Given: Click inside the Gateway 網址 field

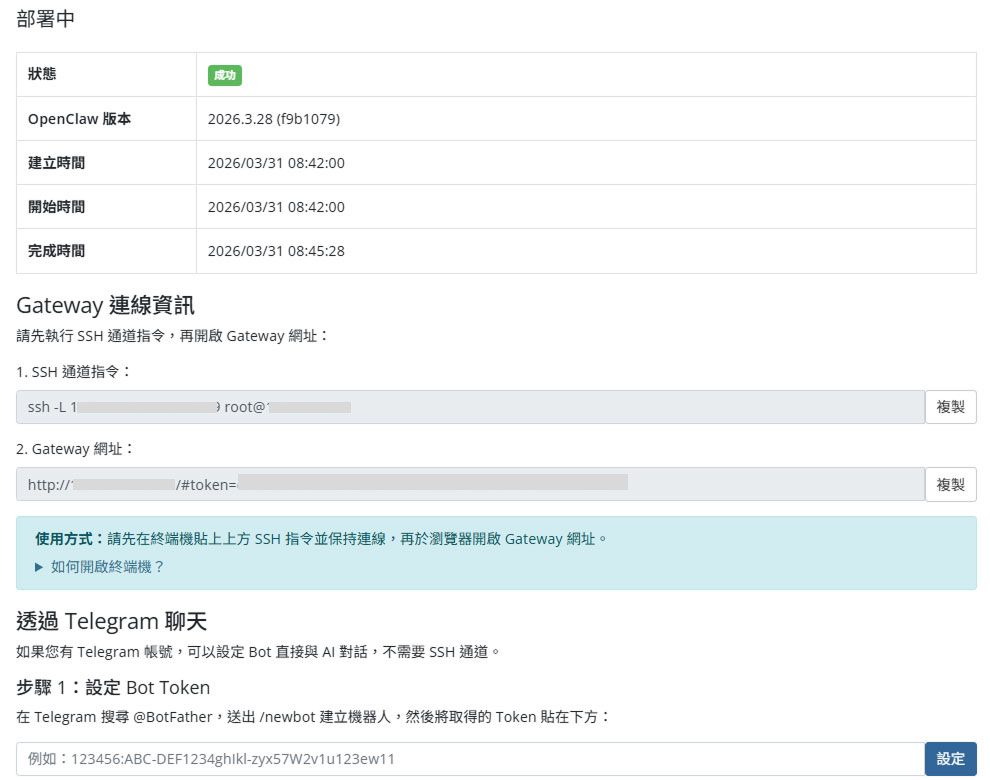Looking at the screenshot, I should pyautogui.click(x=470, y=484).
